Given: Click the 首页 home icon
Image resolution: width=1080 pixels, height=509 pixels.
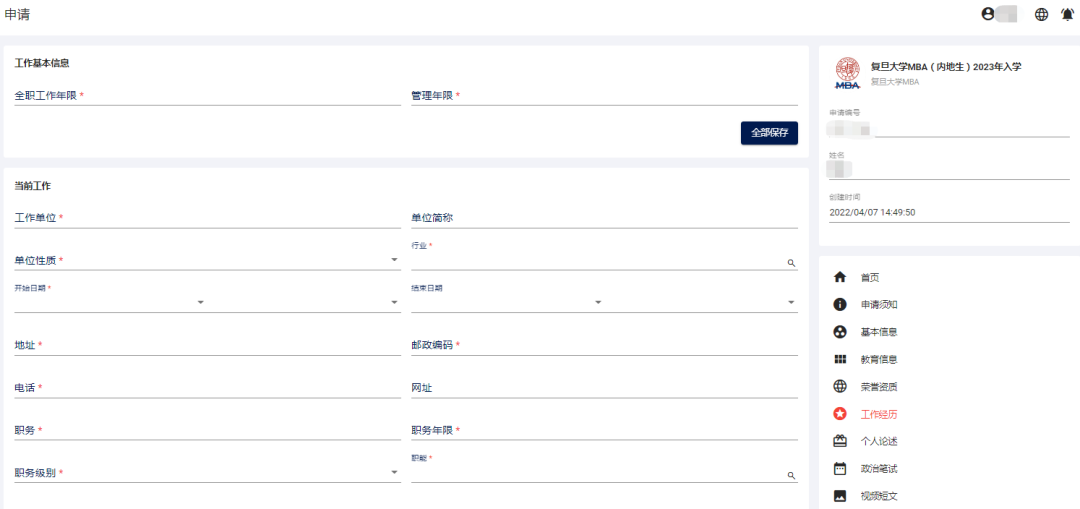Looking at the screenshot, I should pyautogui.click(x=840, y=277).
